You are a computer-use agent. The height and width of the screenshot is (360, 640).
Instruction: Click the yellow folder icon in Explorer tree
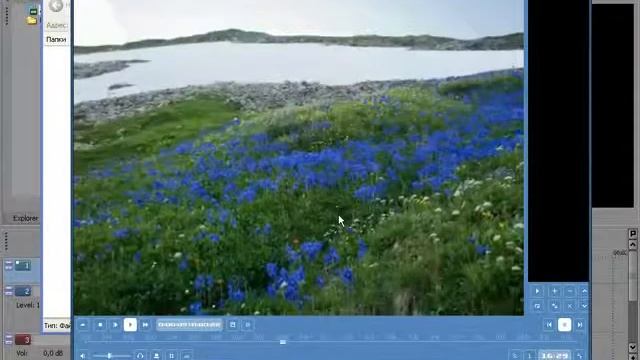point(32,20)
